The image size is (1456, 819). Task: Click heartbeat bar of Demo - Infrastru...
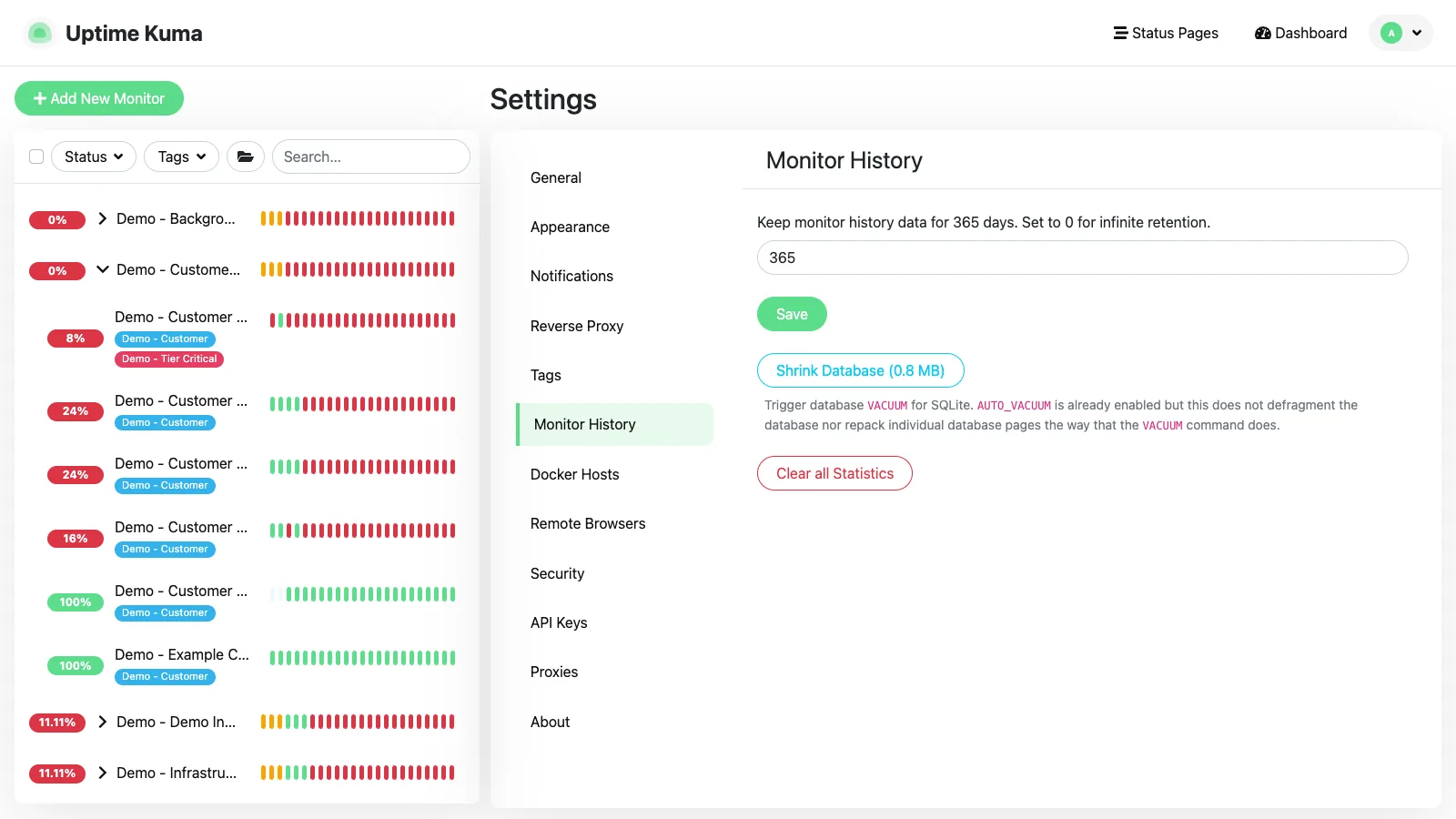[x=358, y=773]
